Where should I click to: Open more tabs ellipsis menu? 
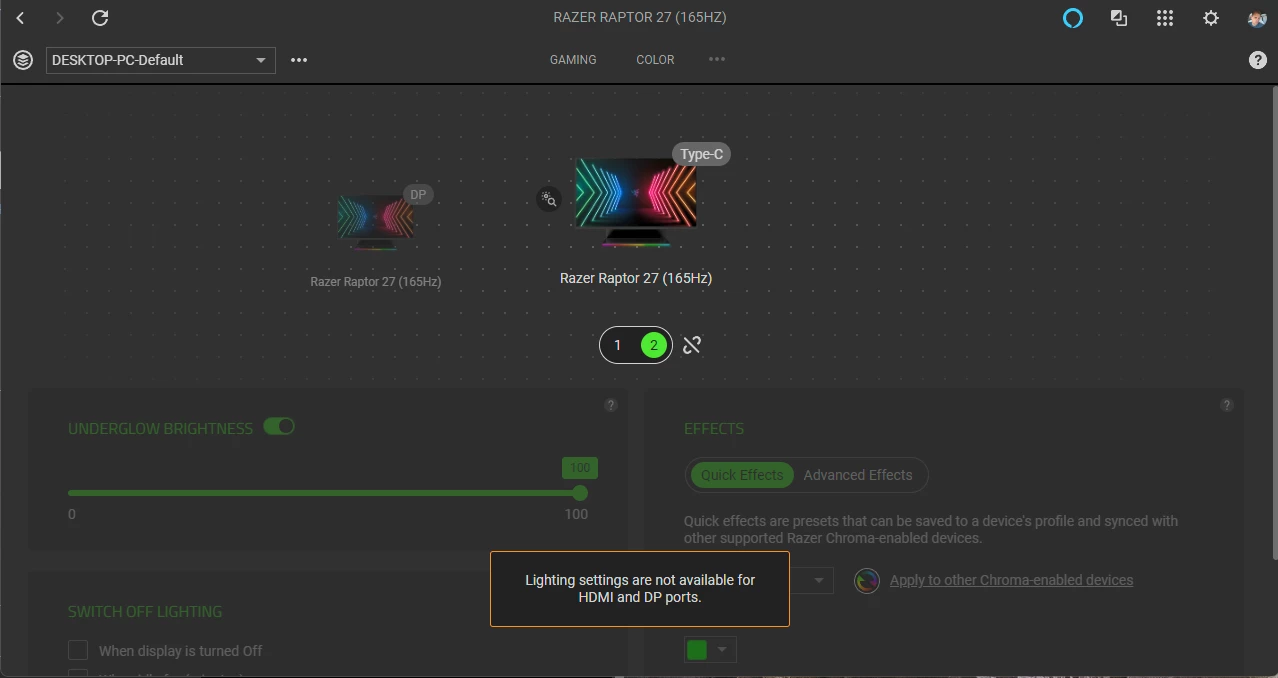click(x=717, y=59)
